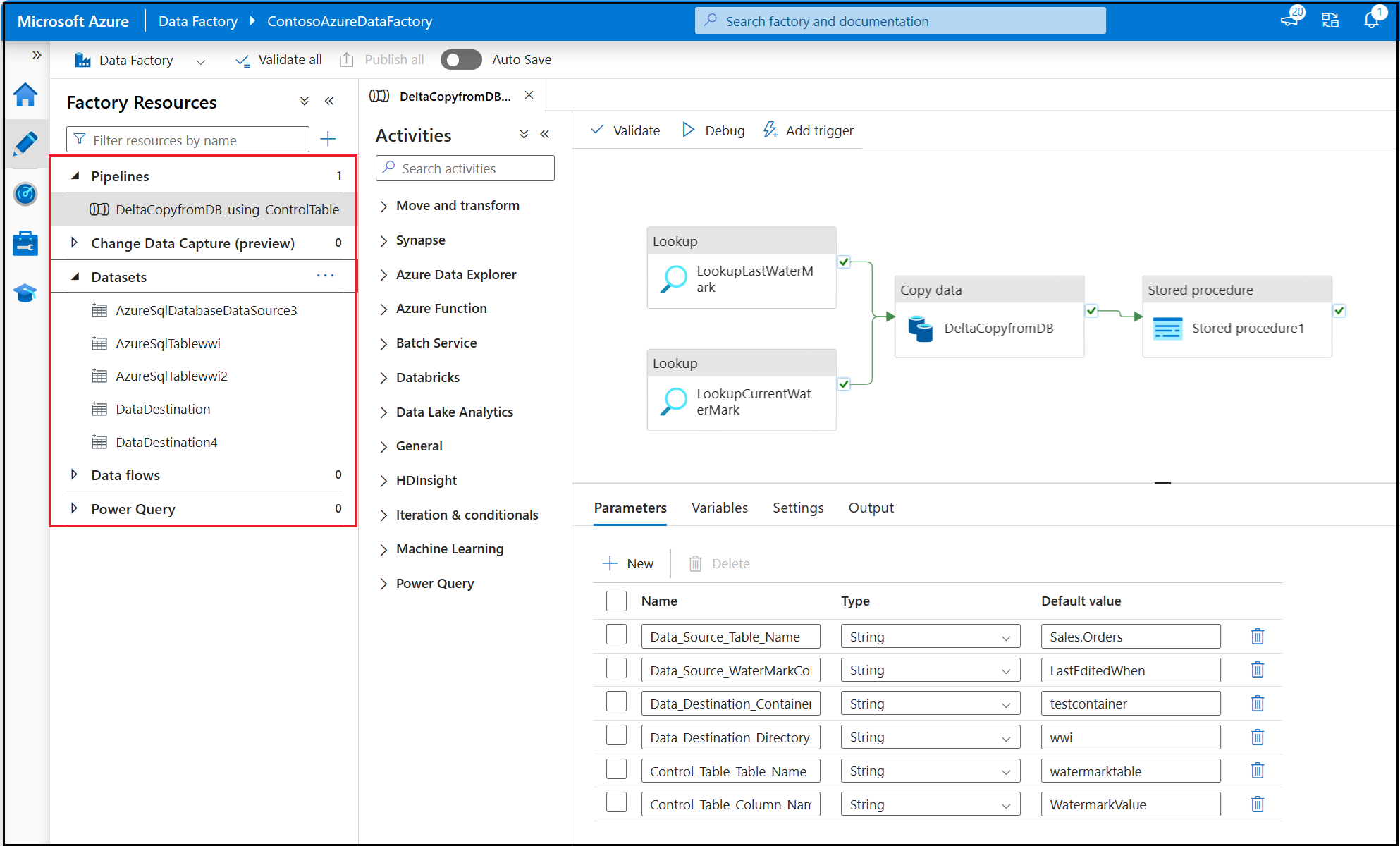Image resolution: width=1400 pixels, height=846 pixels.
Task: Select the AzureSqlTablewwi2 dataset
Action: pos(171,376)
